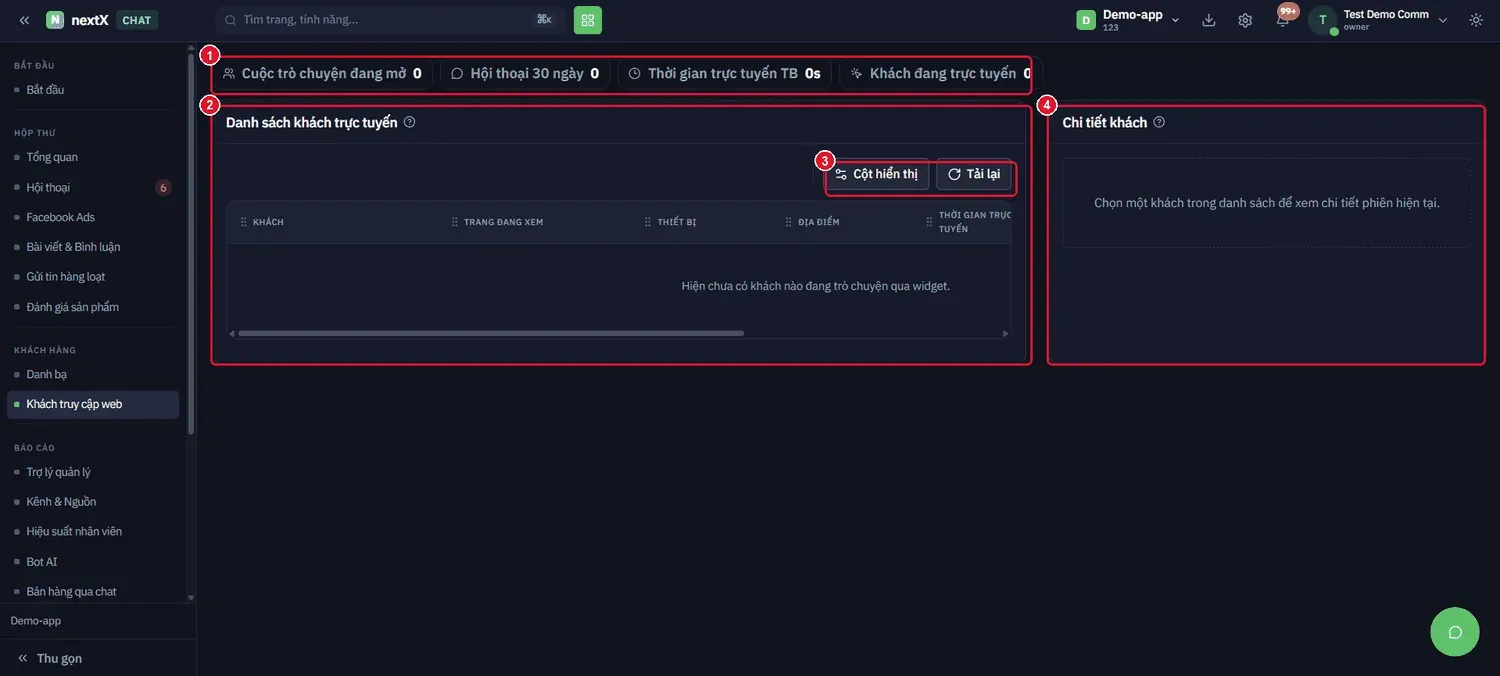1500x676 pixels.
Task: Click help icon beside Danh sách khách trực tuyến
Action: click(409, 122)
